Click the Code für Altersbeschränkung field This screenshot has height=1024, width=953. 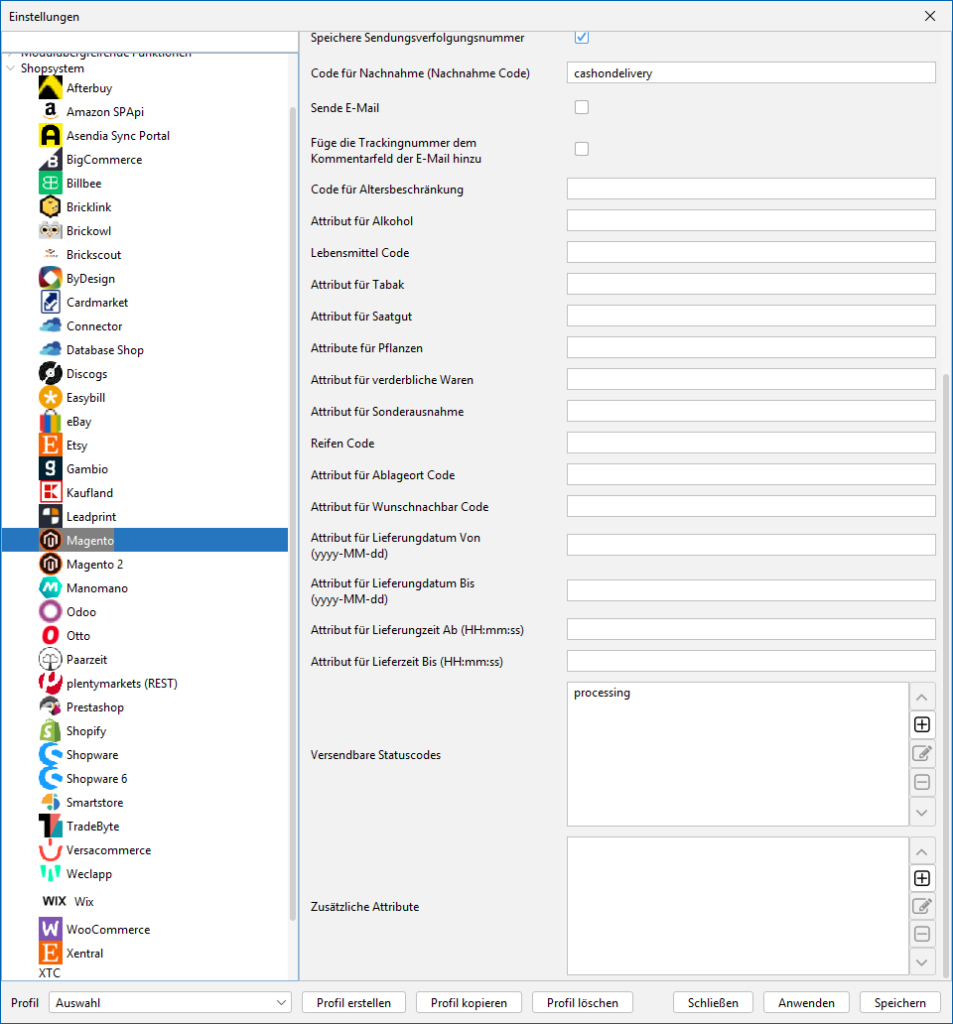click(x=750, y=189)
